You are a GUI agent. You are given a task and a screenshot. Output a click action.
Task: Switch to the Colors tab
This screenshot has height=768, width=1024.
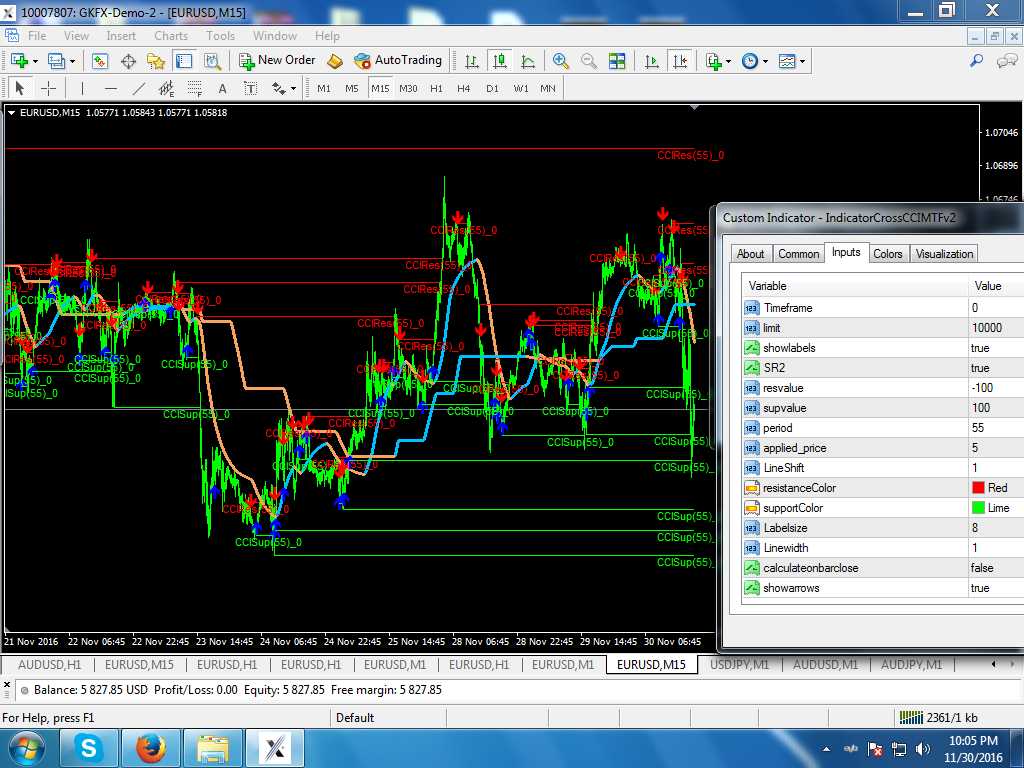click(x=887, y=254)
